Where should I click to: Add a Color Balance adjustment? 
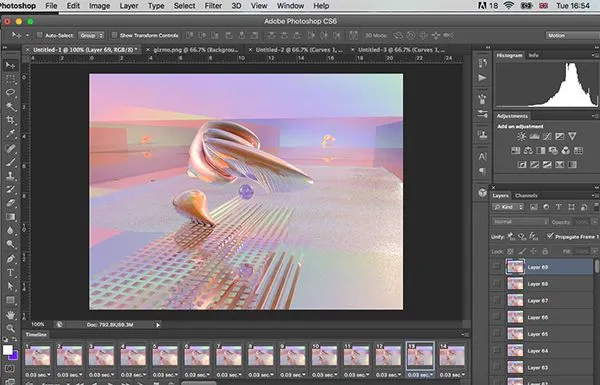(x=528, y=150)
